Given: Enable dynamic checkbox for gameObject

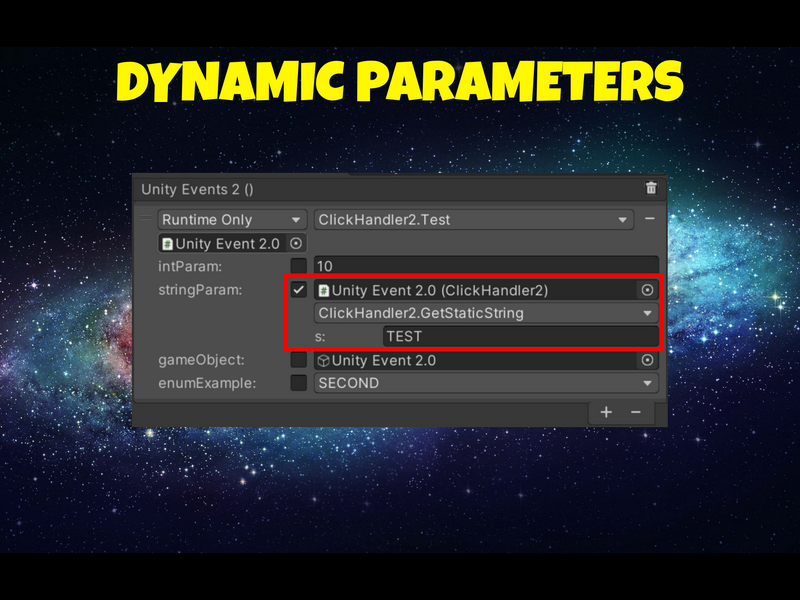Looking at the screenshot, I should click(298, 360).
